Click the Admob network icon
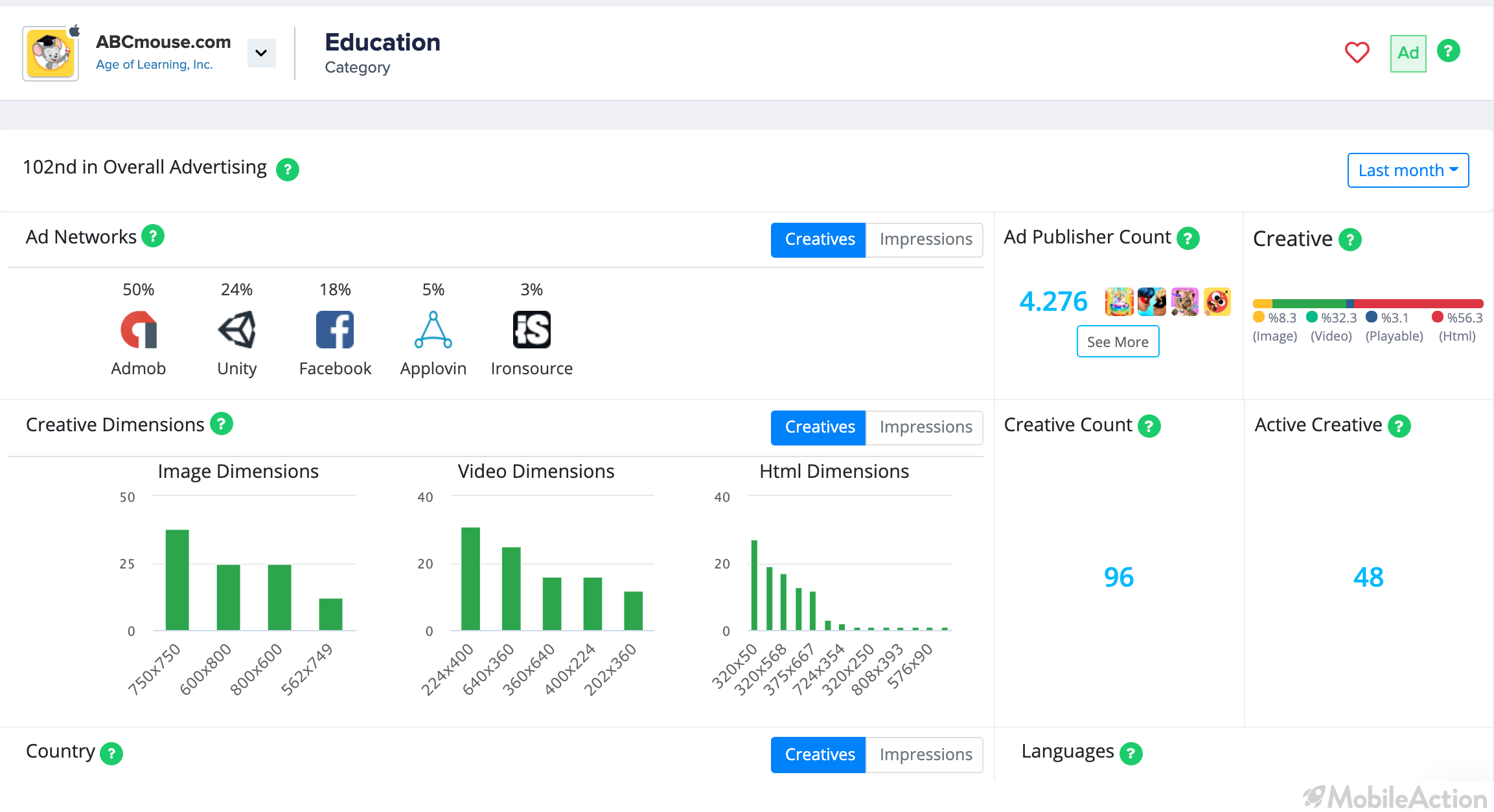The height and width of the screenshot is (812, 1494). click(139, 330)
